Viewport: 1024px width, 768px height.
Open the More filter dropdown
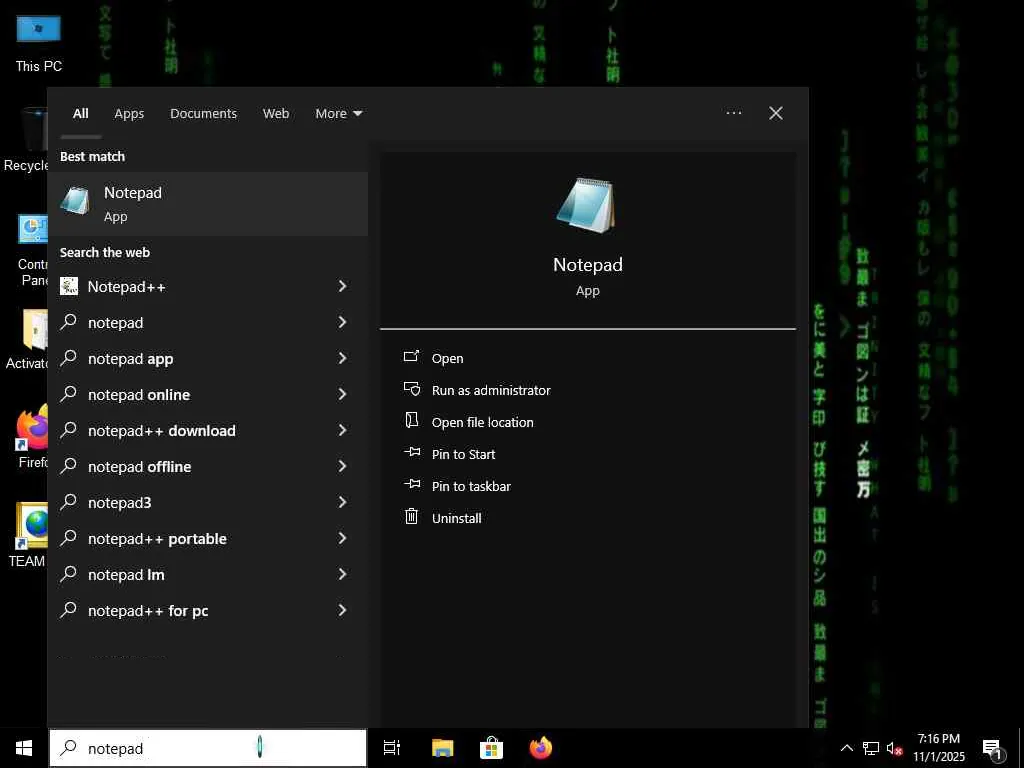tap(338, 114)
